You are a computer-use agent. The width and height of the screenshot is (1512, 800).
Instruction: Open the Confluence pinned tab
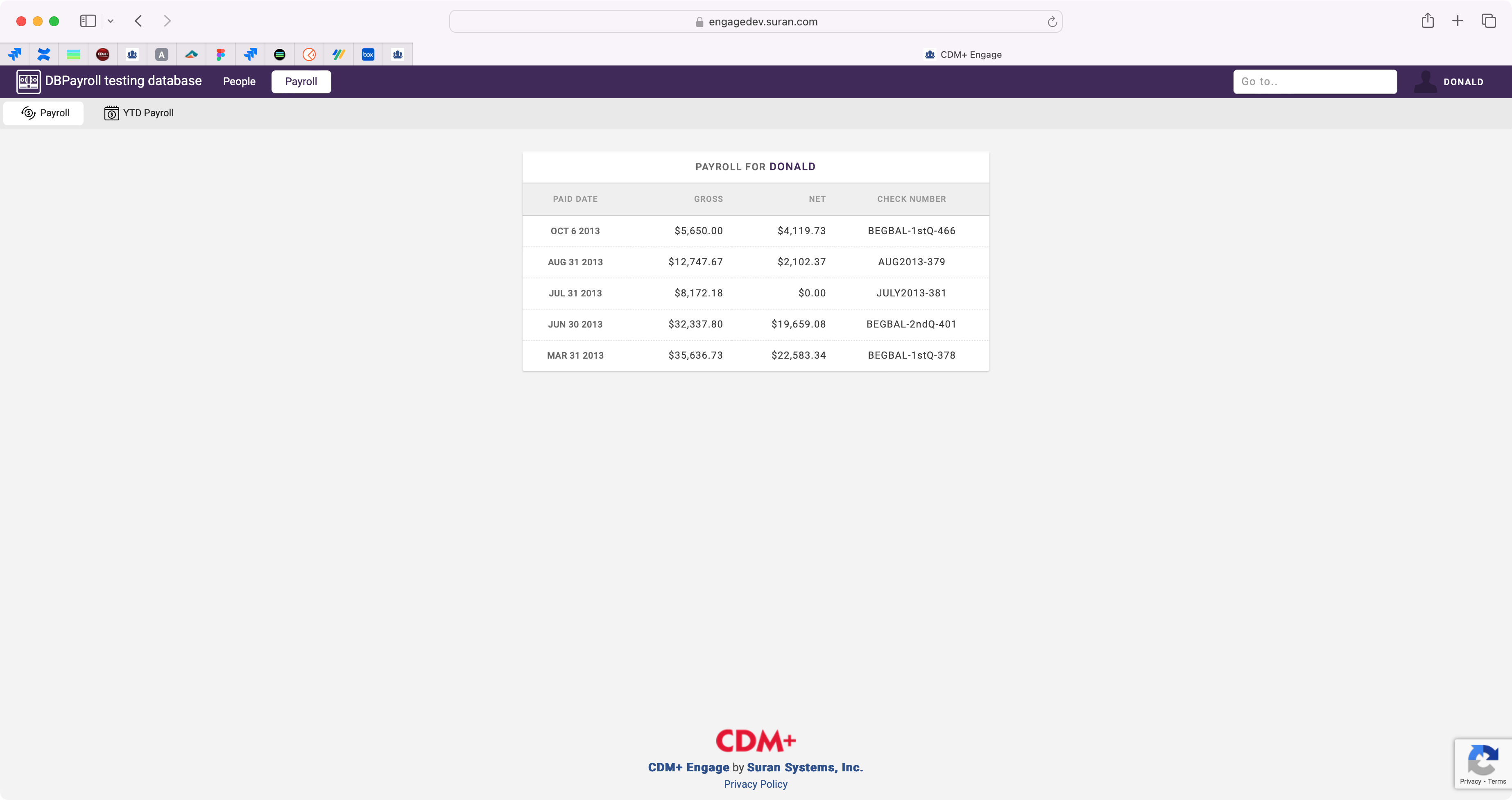(43, 54)
